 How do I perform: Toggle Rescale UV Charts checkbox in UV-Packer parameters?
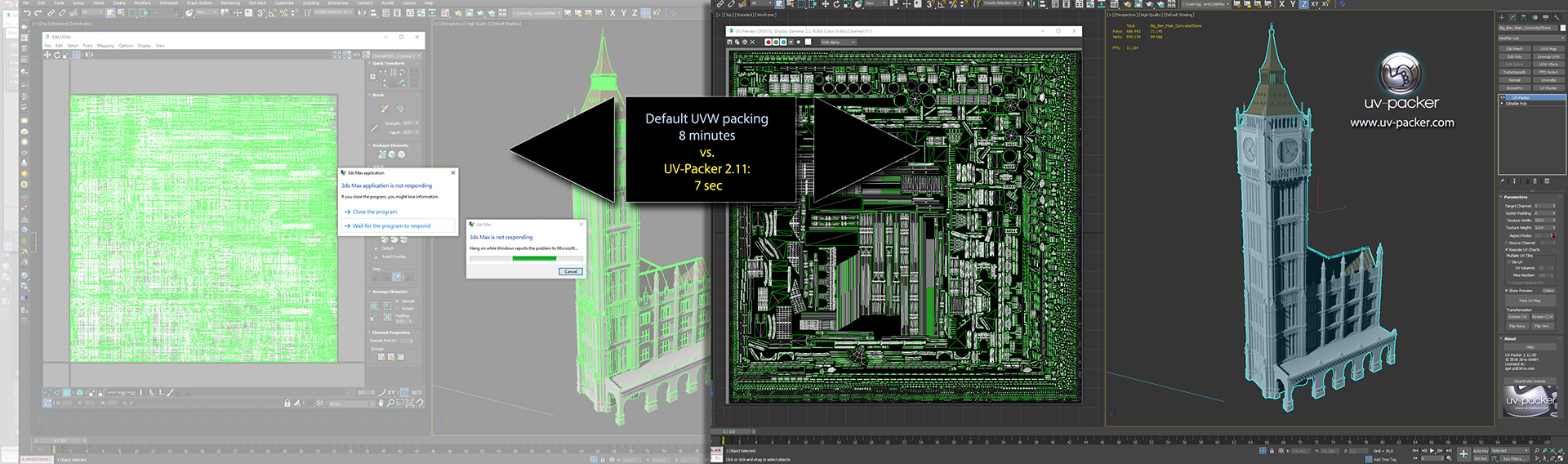pyautogui.click(x=1507, y=250)
